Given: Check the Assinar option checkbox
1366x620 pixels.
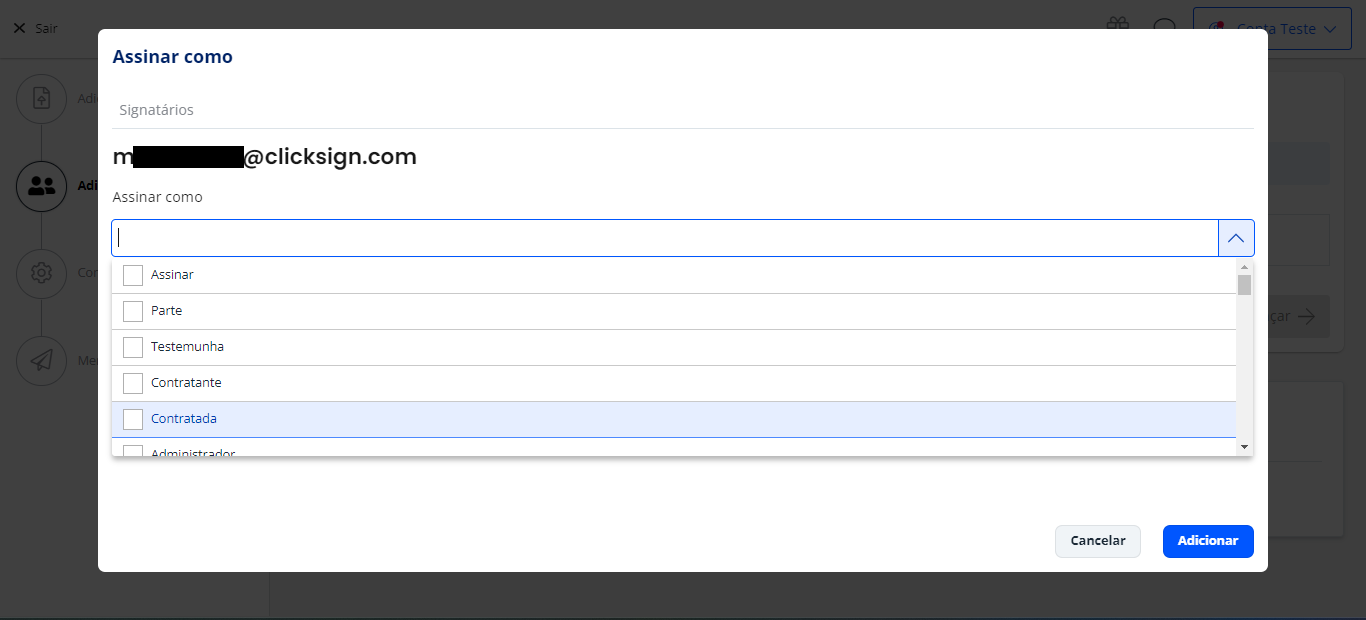Looking at the screenshot, I should pyautogui.click(x=133, y=275).
